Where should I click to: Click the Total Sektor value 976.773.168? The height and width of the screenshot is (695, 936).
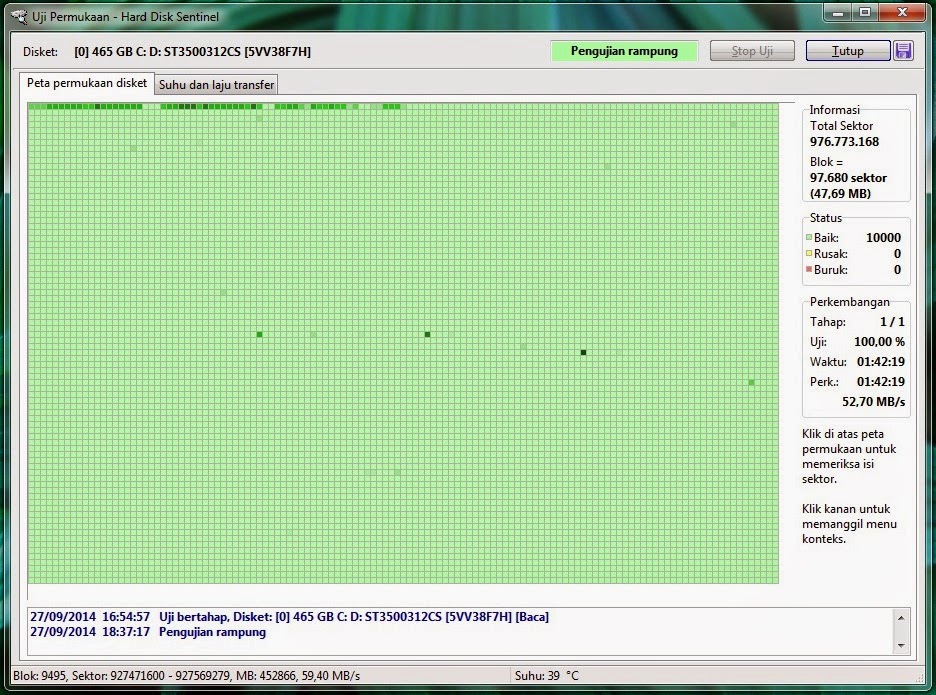pos(844,142)
